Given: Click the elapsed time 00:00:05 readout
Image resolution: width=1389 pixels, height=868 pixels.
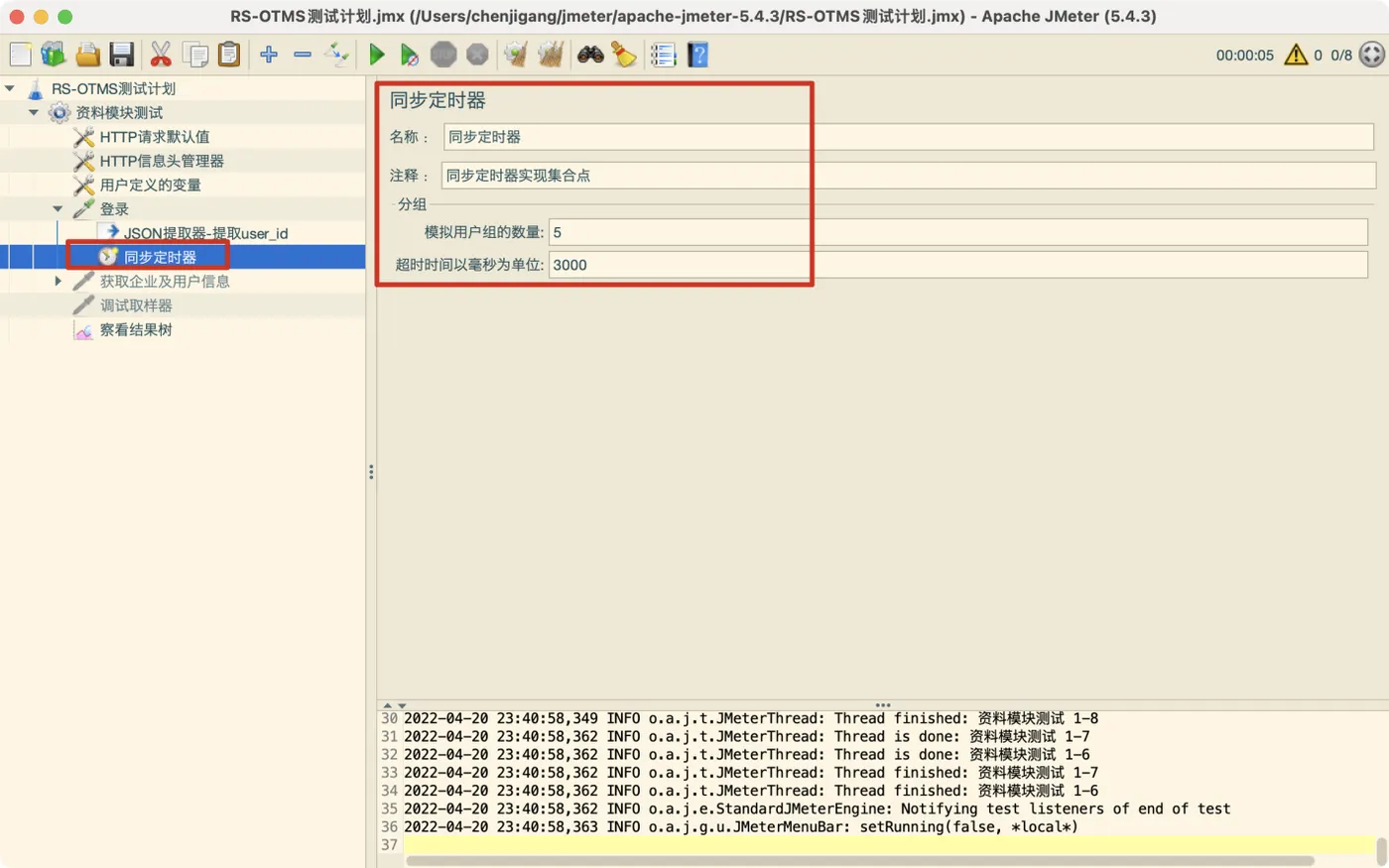Looking at the screenshot, I should [x=1245, y=56].
